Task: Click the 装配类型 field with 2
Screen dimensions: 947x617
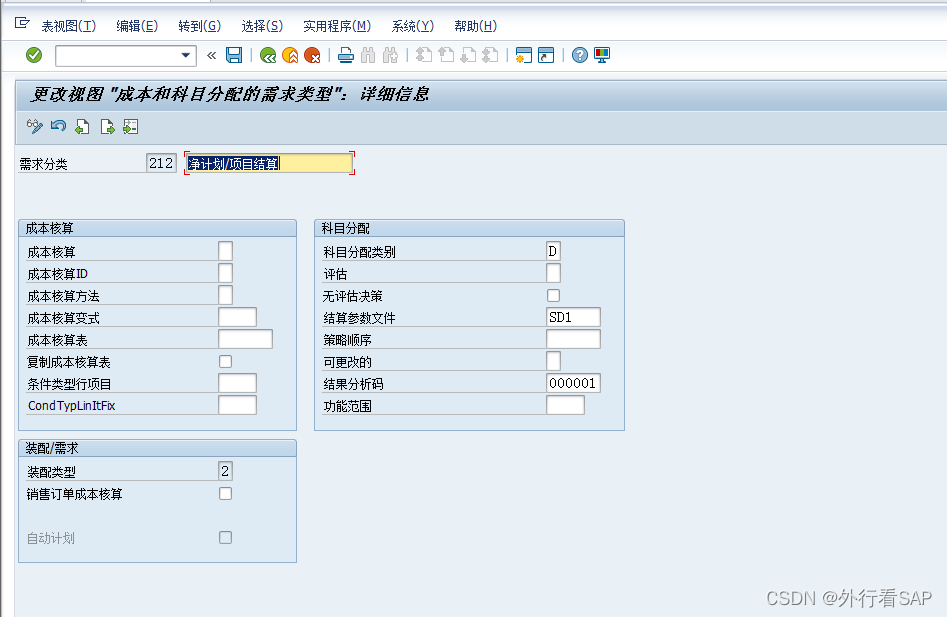Action: click(x=225, y=471)
